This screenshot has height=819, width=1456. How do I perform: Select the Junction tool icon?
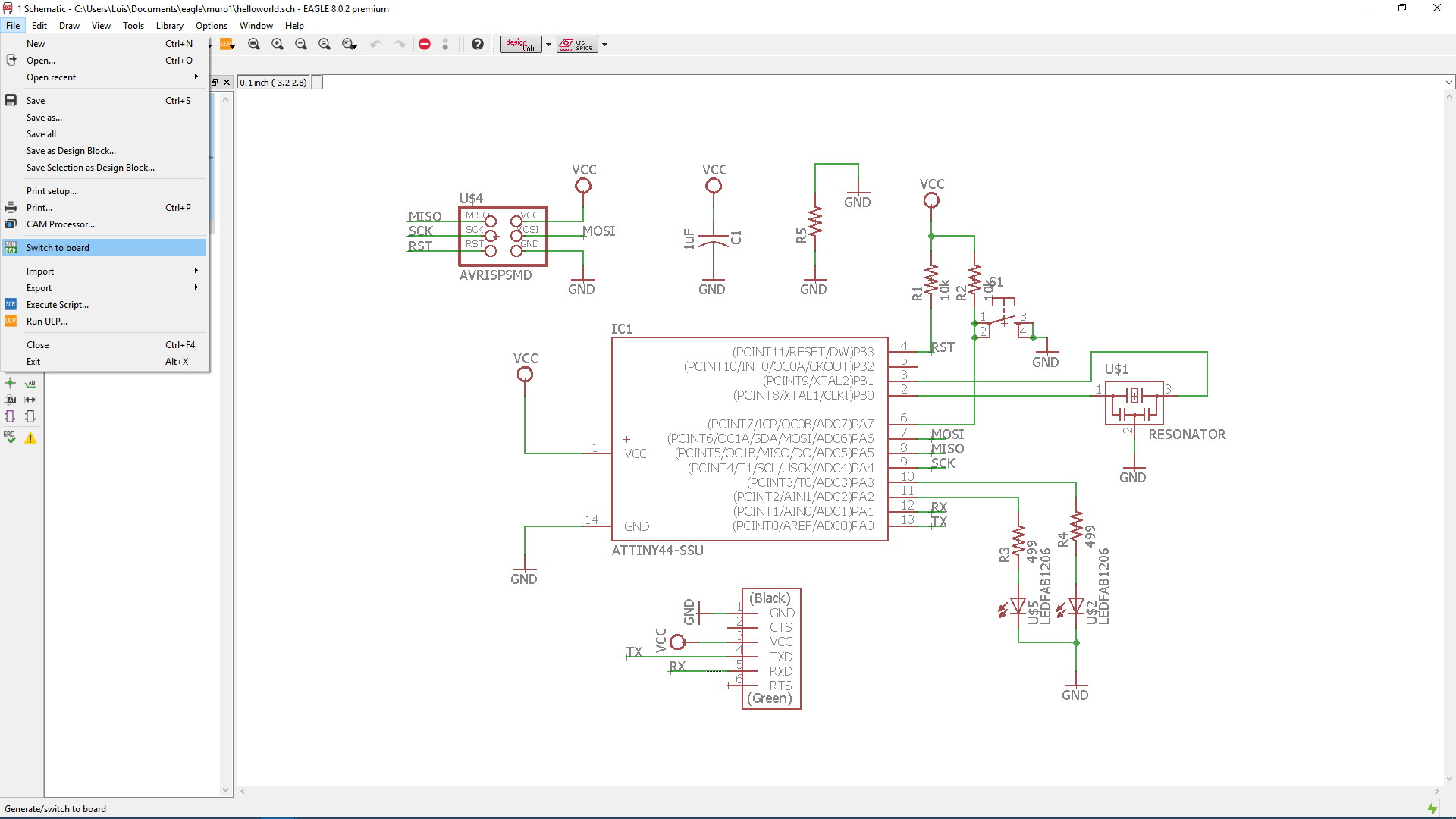click(11, 383)
